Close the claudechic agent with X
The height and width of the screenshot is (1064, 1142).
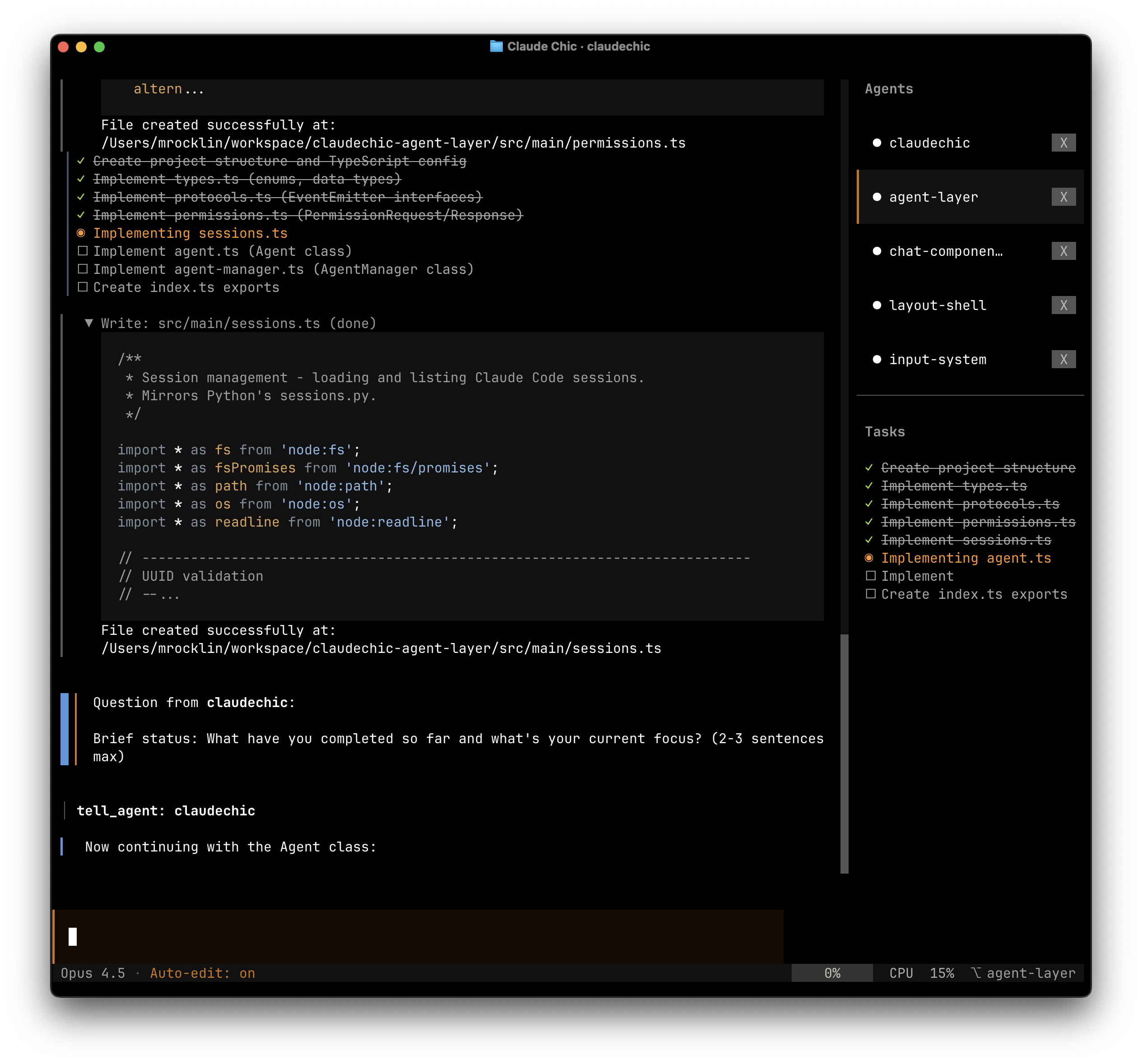pyautogui.click(x=1063, y=143)
